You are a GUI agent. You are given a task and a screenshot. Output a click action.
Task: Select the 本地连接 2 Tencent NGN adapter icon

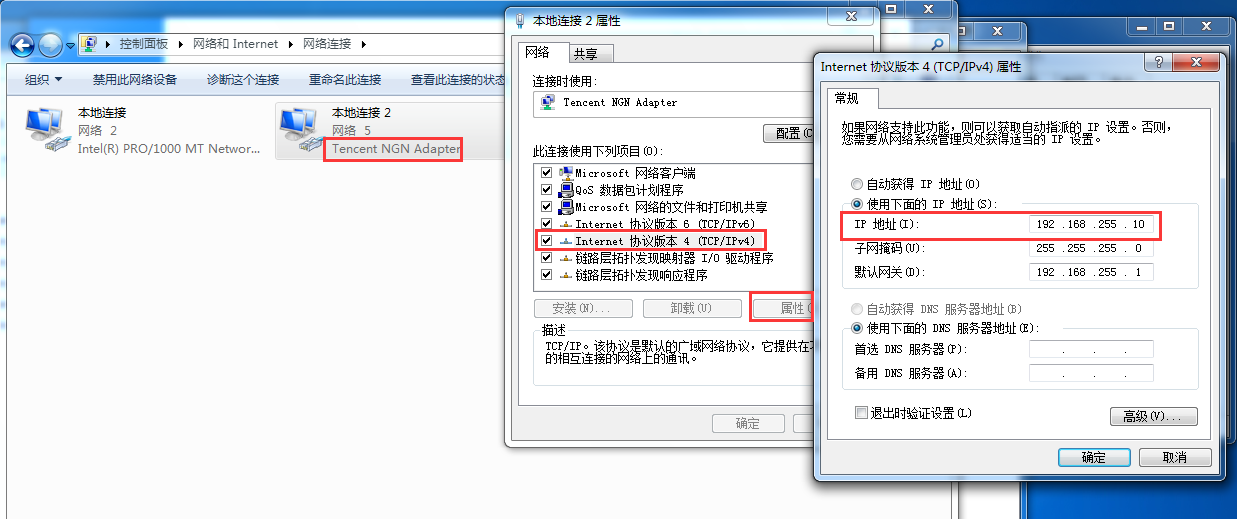[x=298, y=127]
